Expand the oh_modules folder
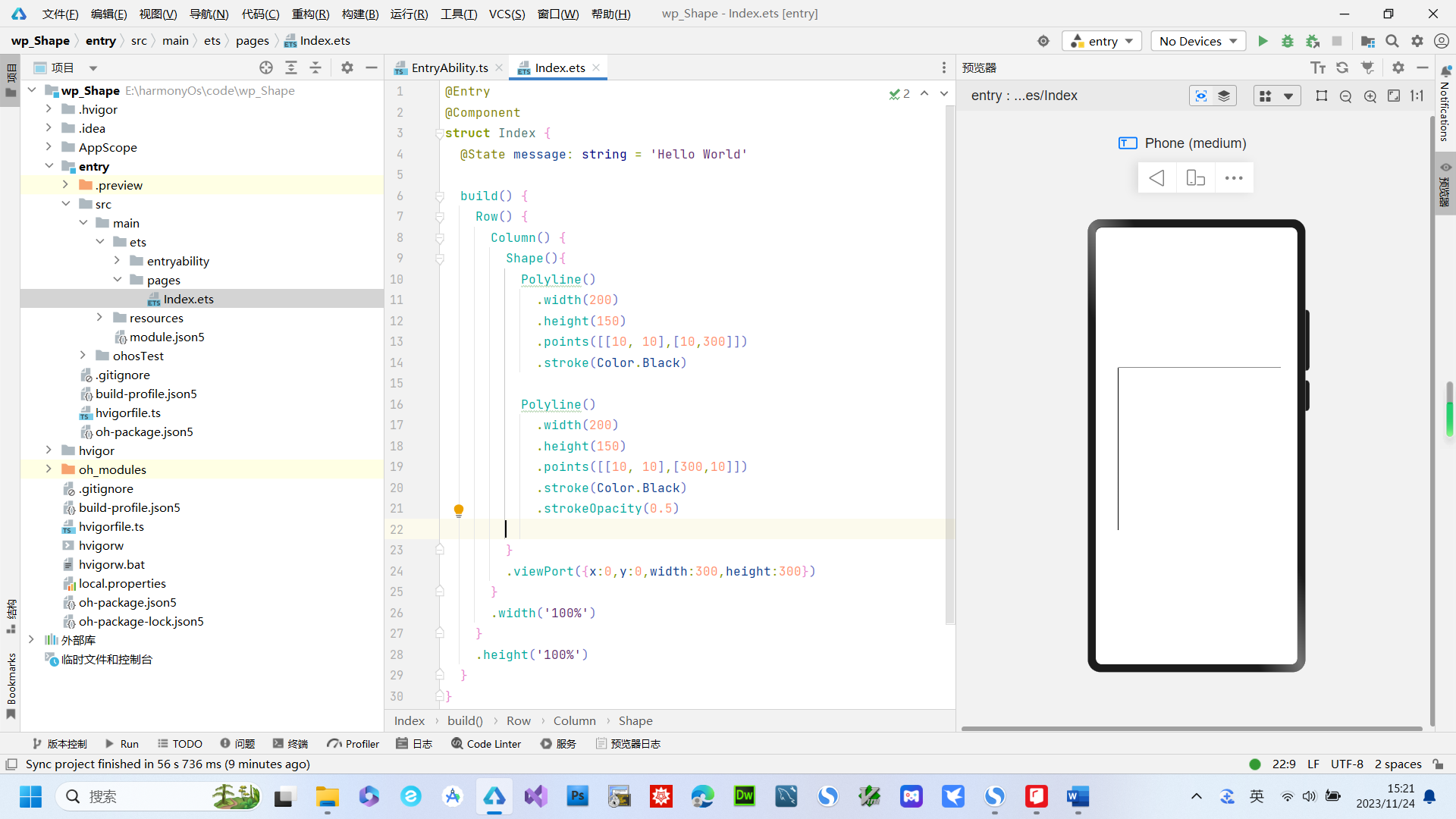This screenshot has width=1456, height=819. tap(49, 469)
